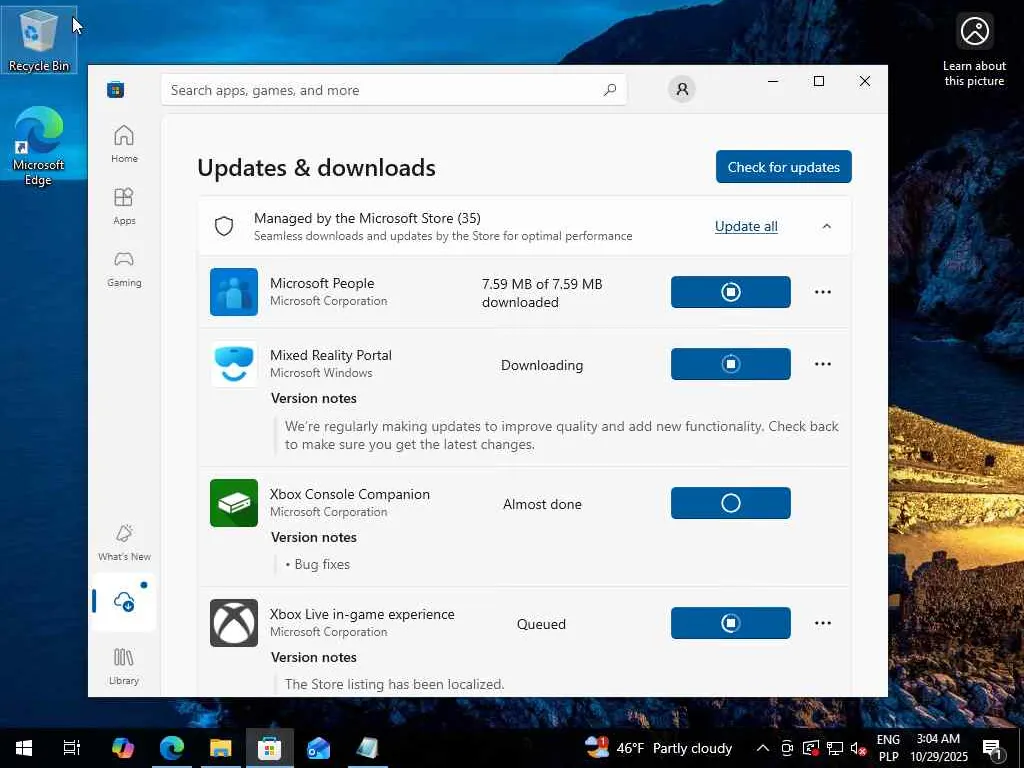The width and height of the screenshot is (1024, 768).
Task: Open Outlook from the taskbar
Action: click(x=319, y=748)
